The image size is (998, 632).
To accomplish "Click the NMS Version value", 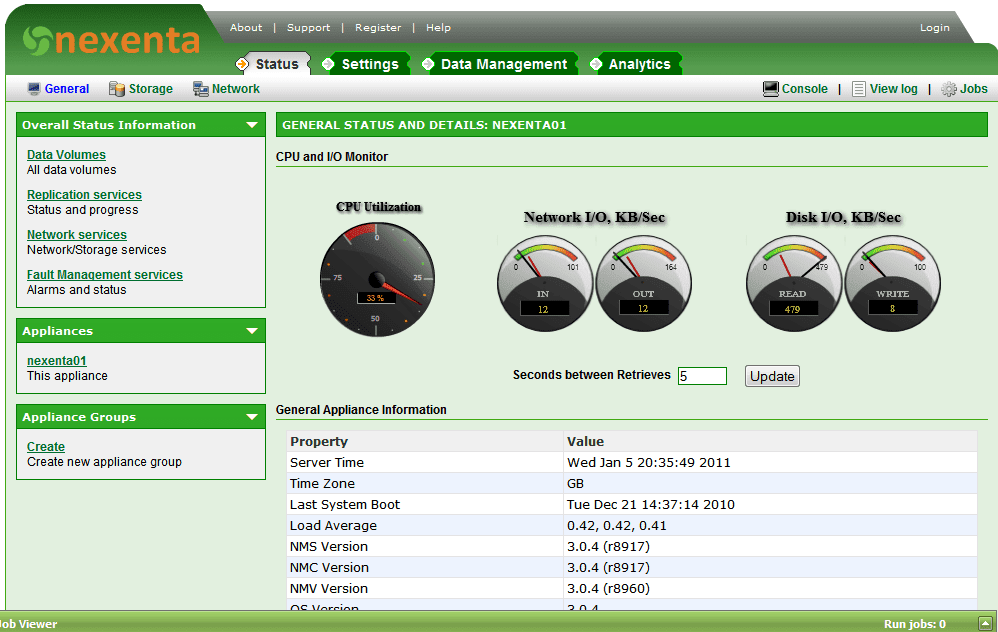I will click(608, 547).
